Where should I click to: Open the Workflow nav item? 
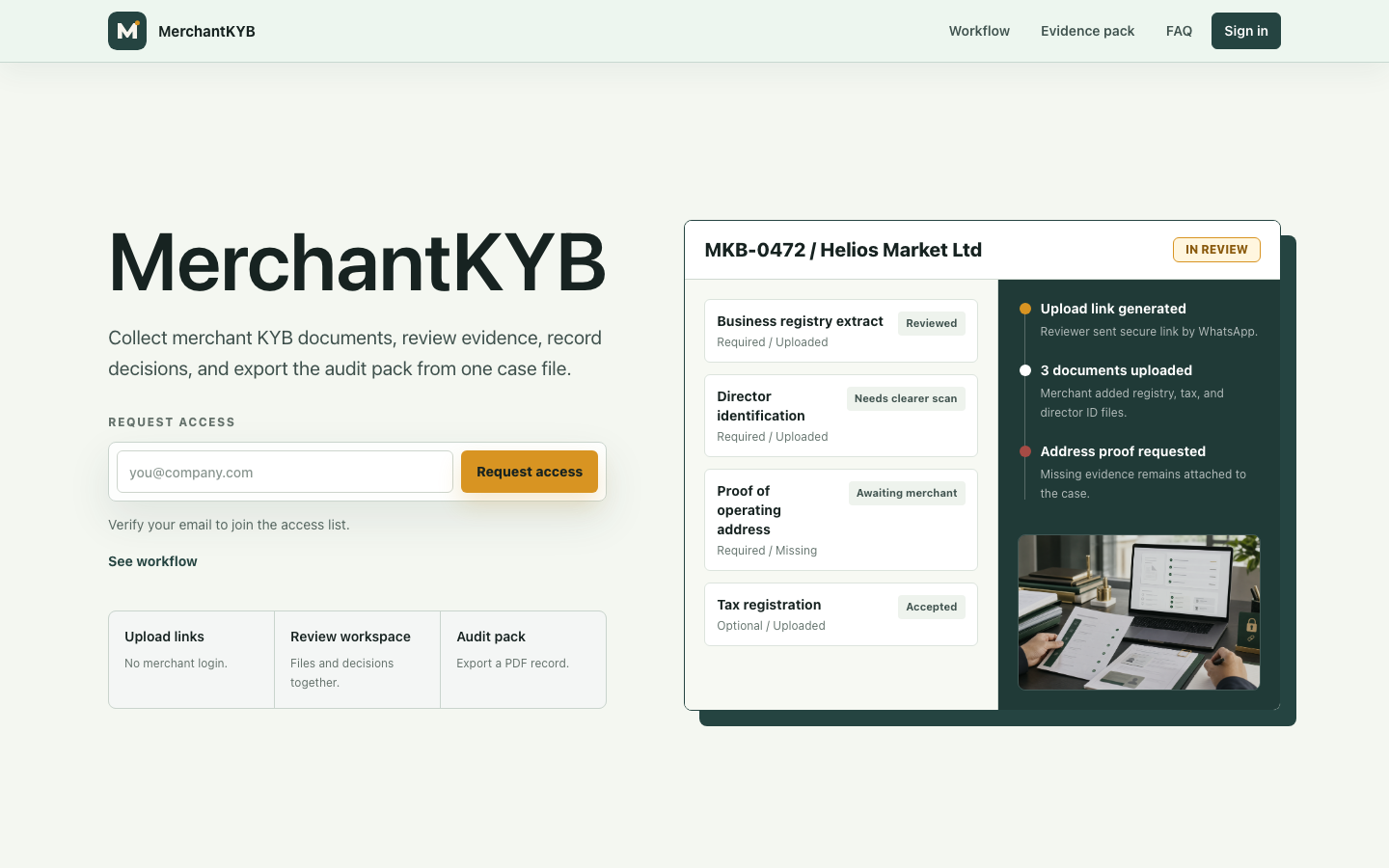(x=979, y=31)
